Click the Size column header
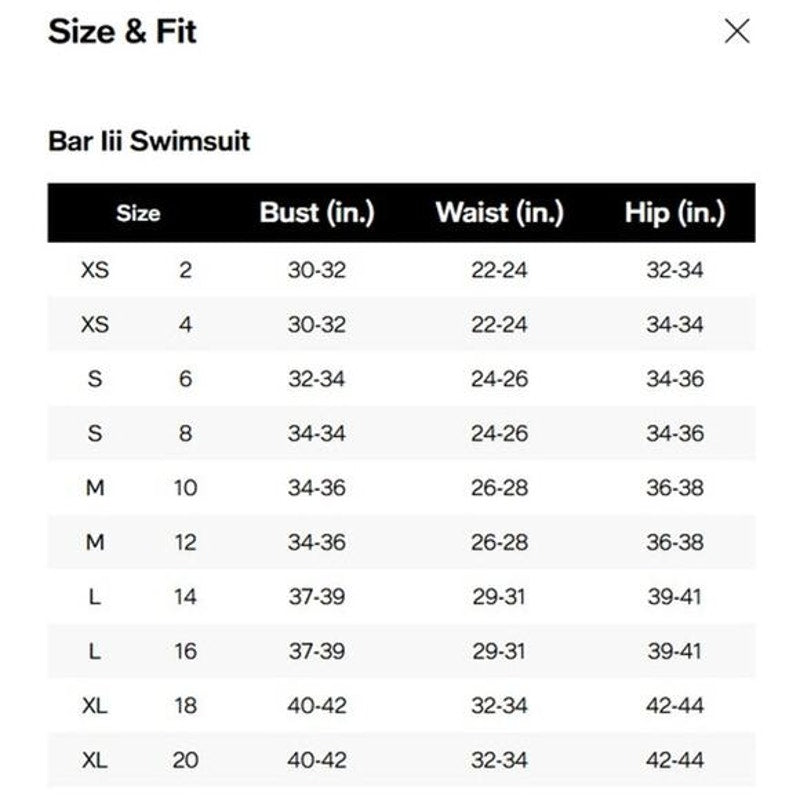 (x=137, y=211)
